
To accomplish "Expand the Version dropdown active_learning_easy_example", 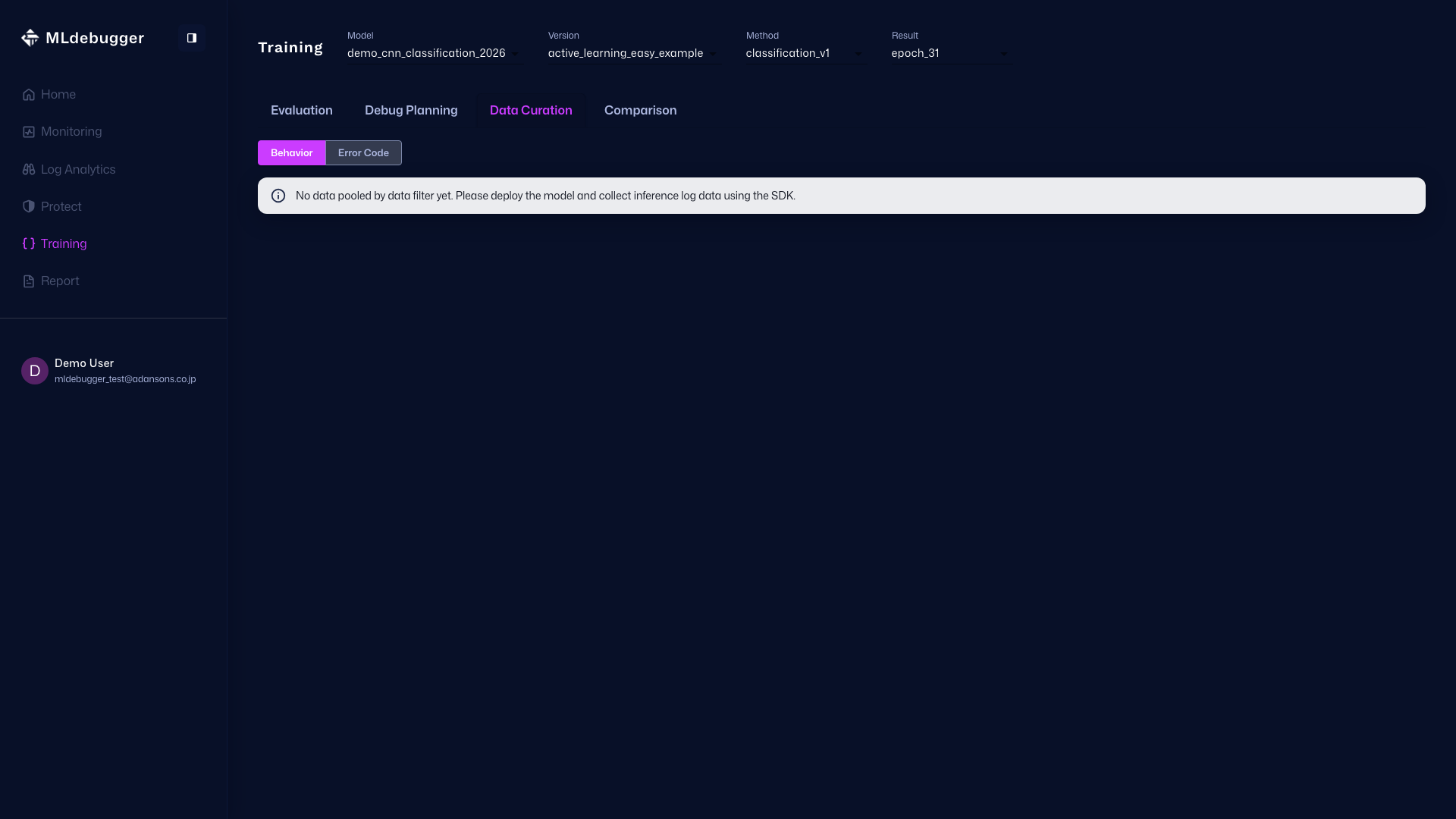I will coord(632,53).
